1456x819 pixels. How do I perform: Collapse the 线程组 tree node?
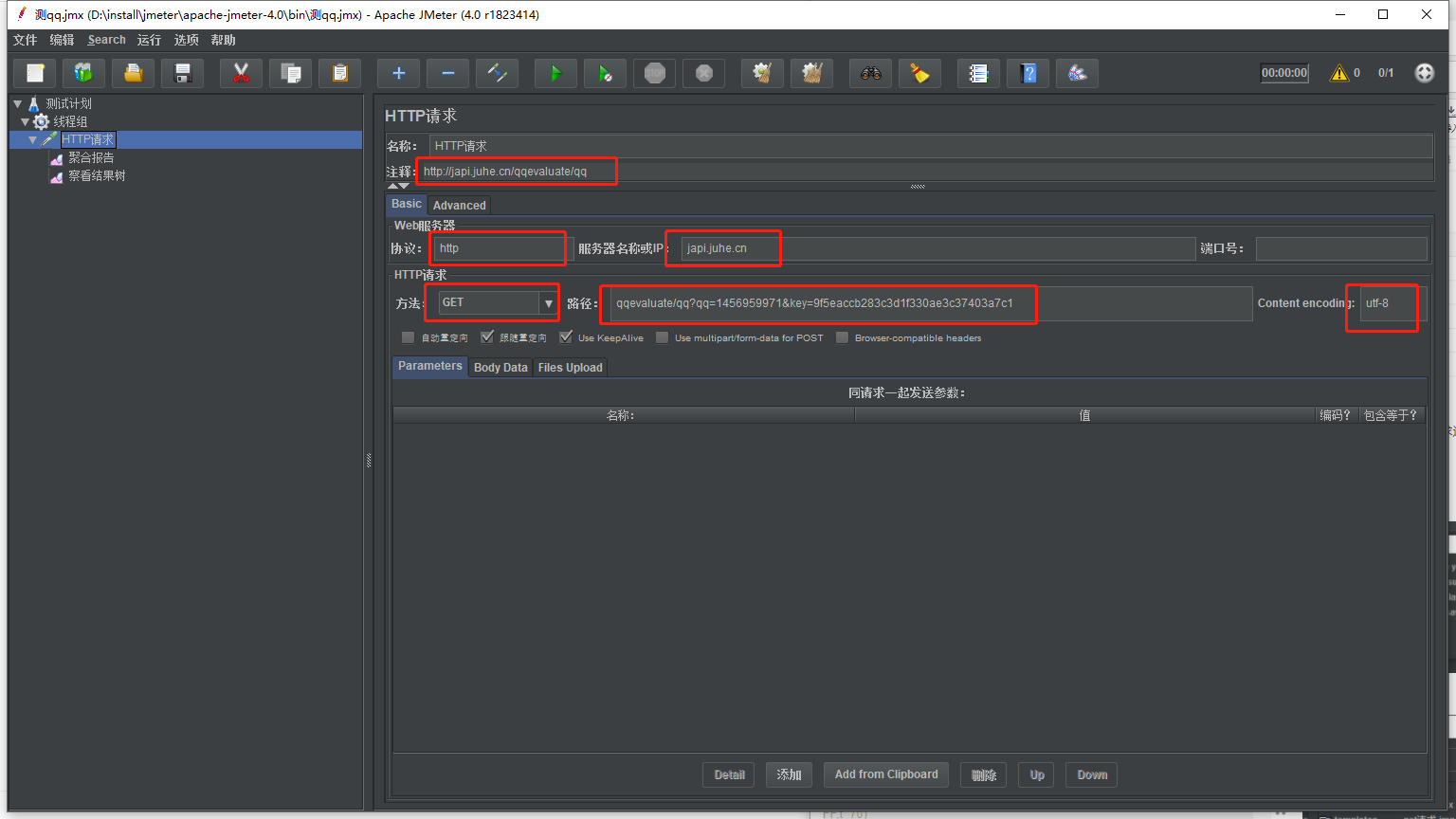26,121
